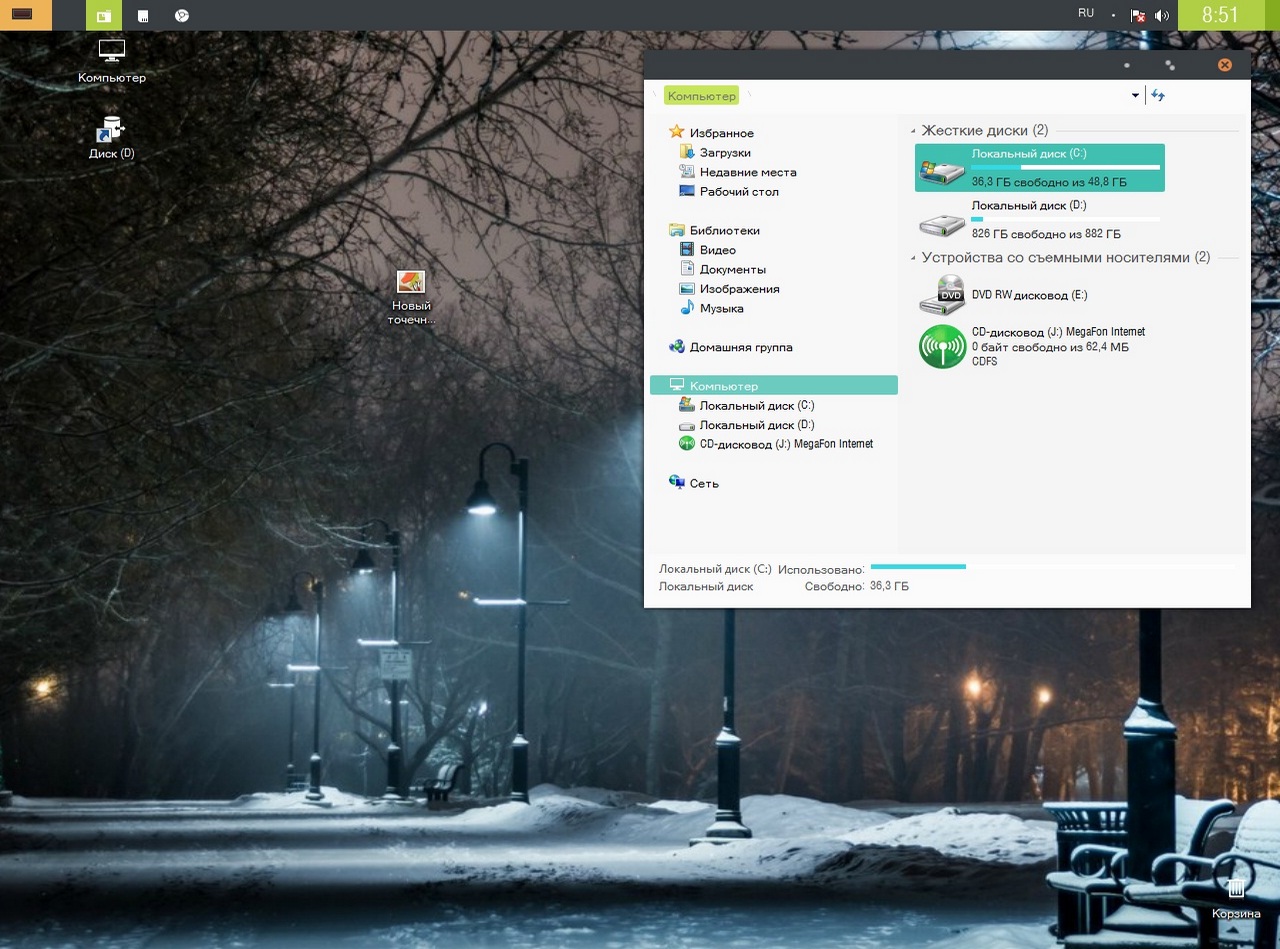Select Сеть in the navigation pane

click(703, 483)
